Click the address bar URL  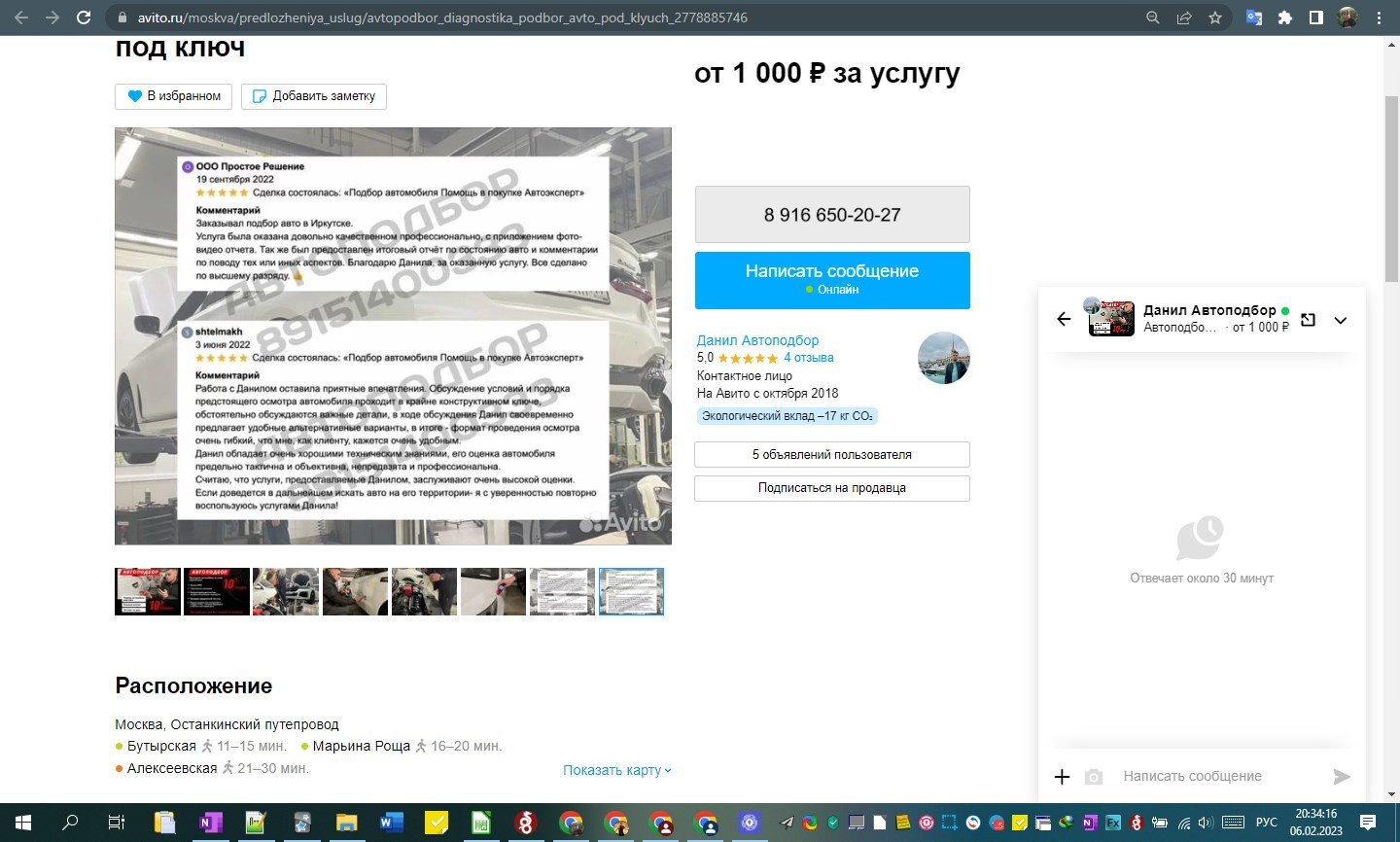[x=442, y=18]
